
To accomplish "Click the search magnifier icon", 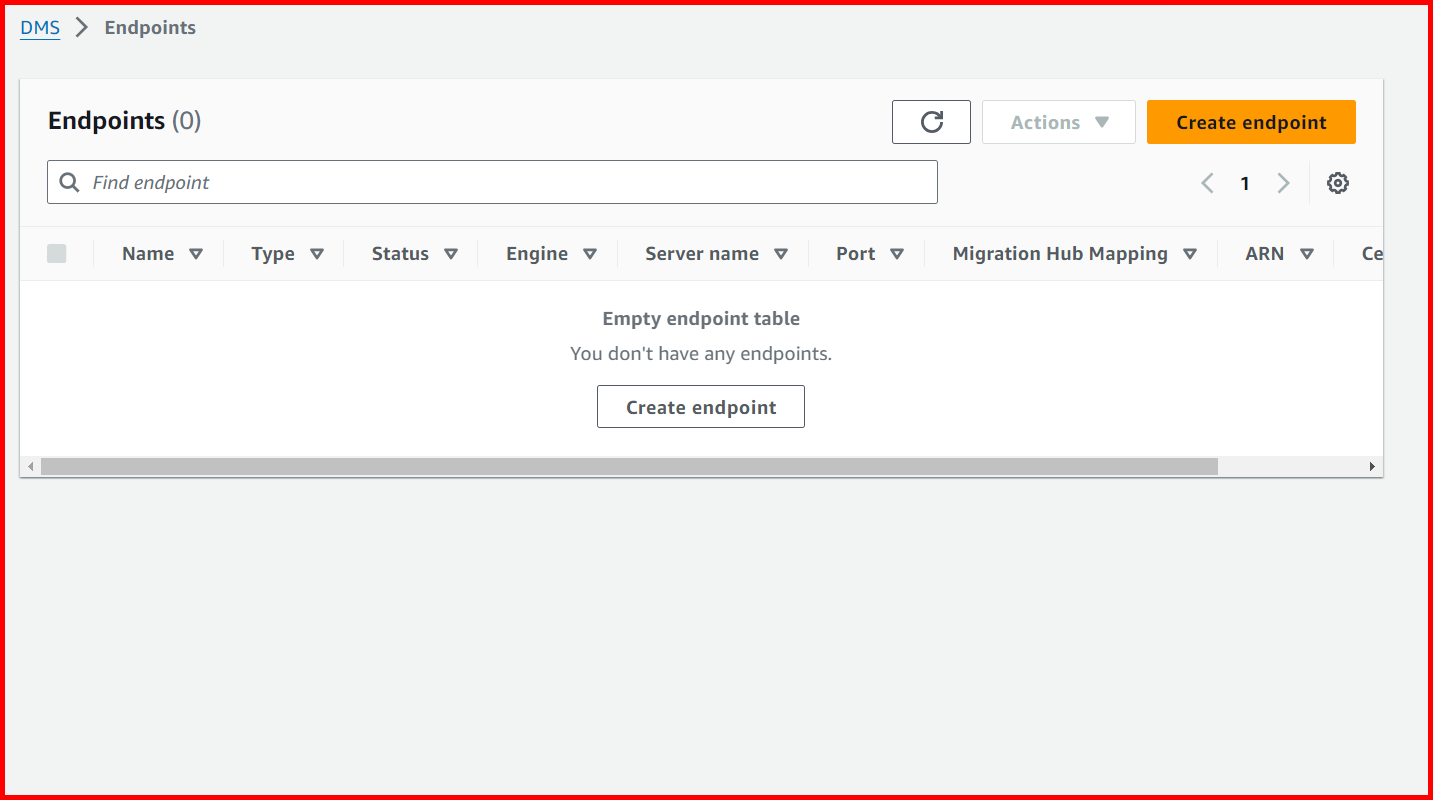I will coord(68,182).
